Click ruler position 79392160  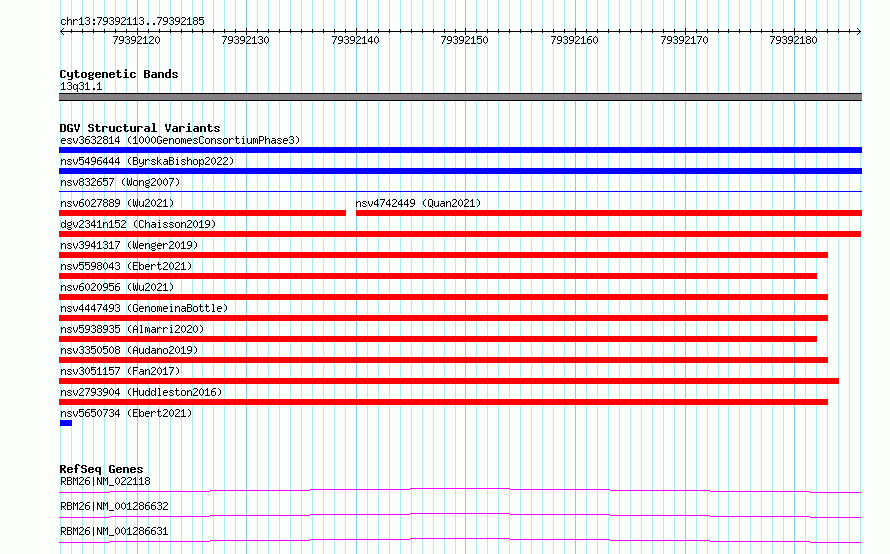tap(574, 40)
